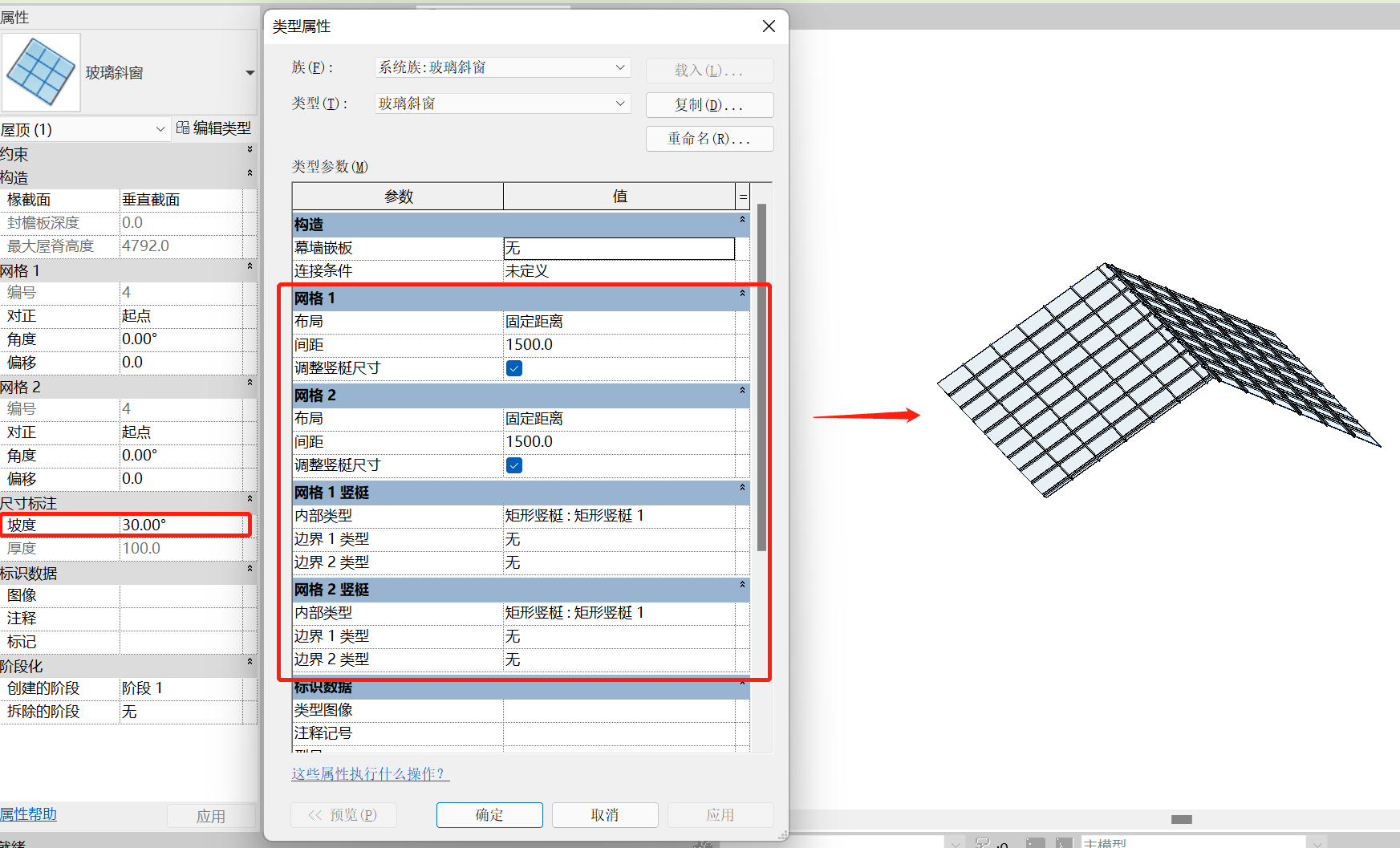Screen dimensions: 1400x848
Task: Click the 取消 cancel button
Action: (x=605, y=815)
